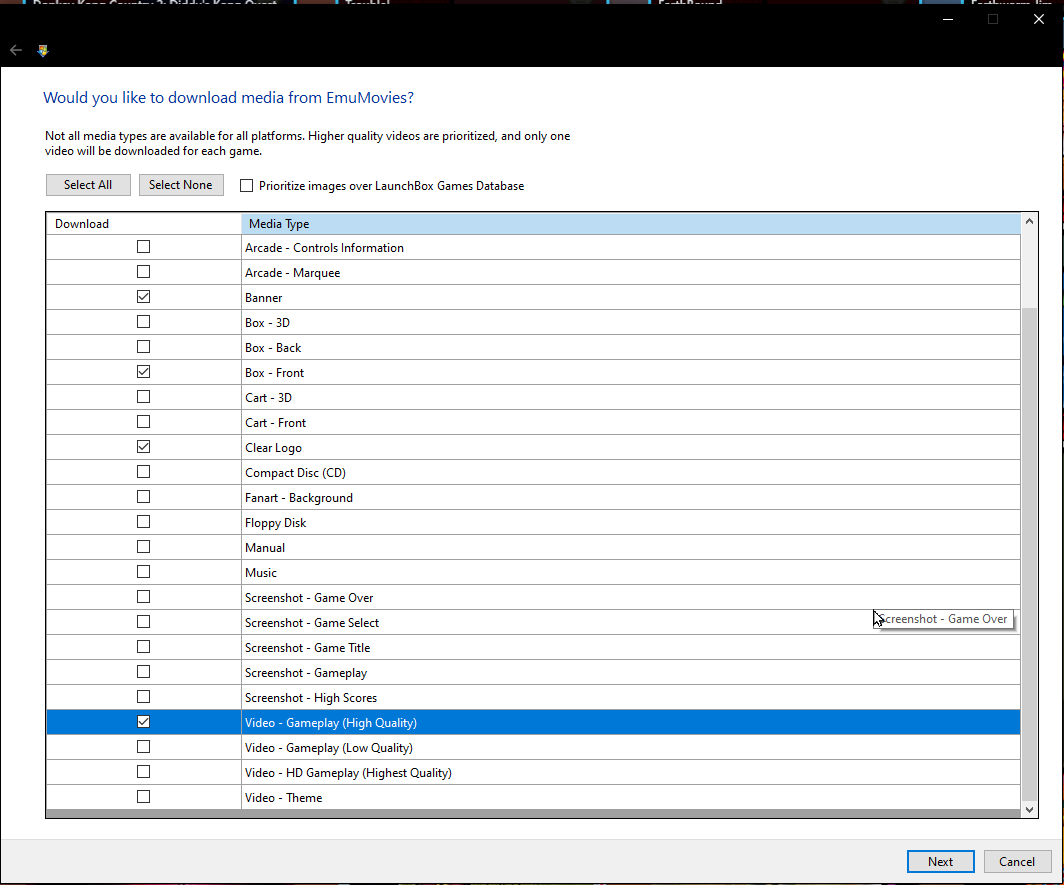
Task: Click the scroll down arrow of the list
Action: coord(1029,808)
